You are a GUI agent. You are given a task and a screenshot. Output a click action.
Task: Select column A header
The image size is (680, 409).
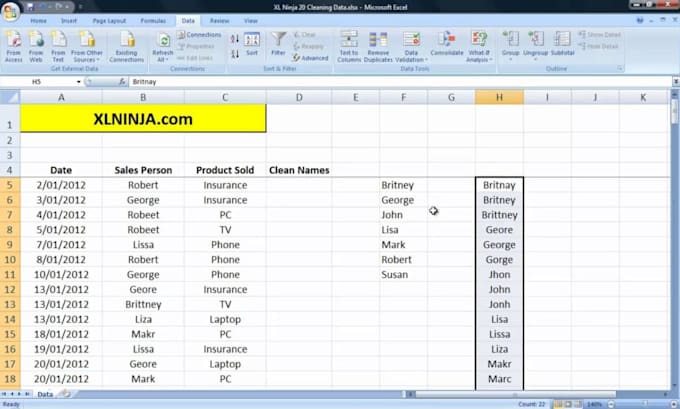(61, 97)
